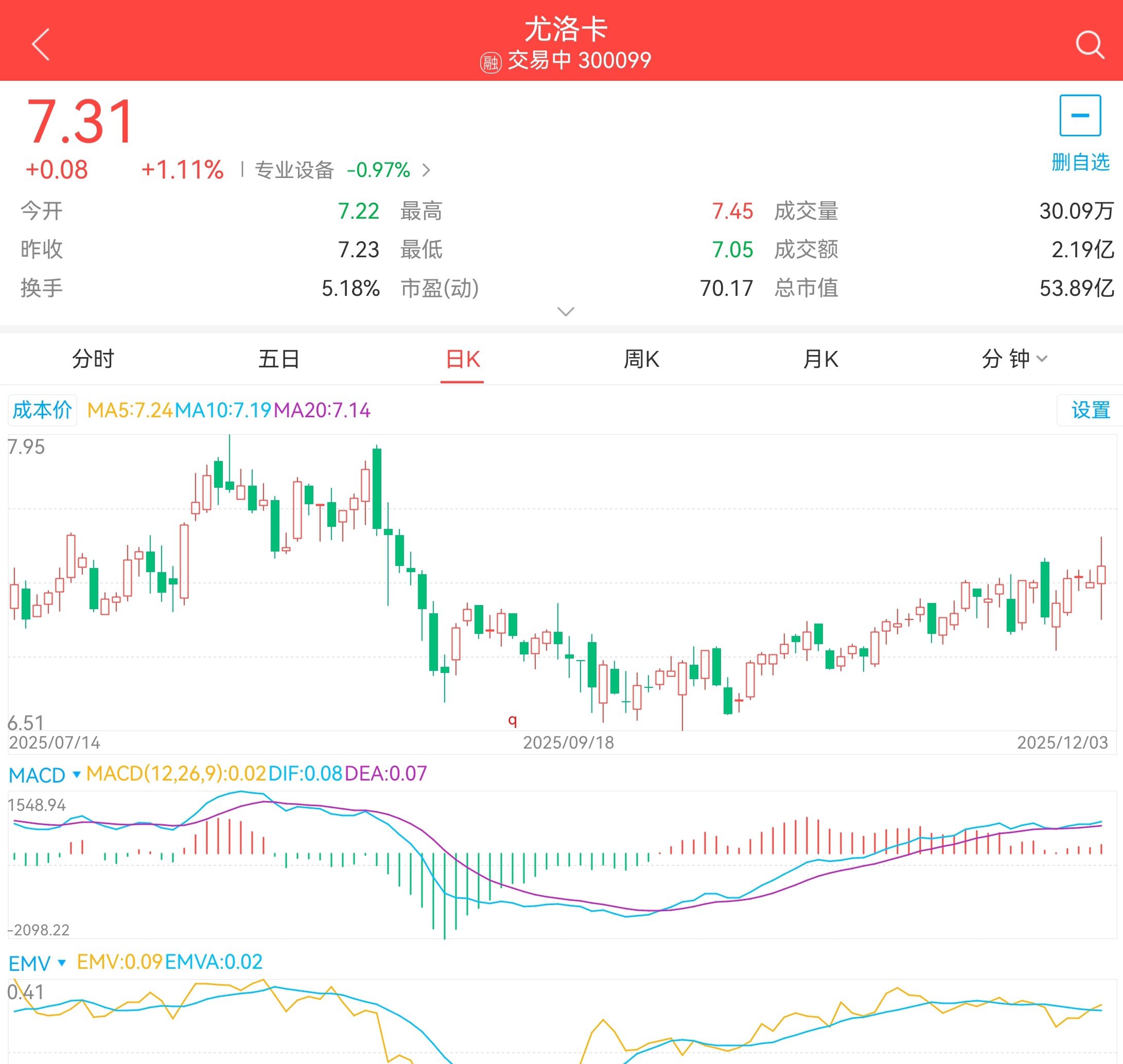
Task: Select the 月K tab
Action: coord(820,359)
